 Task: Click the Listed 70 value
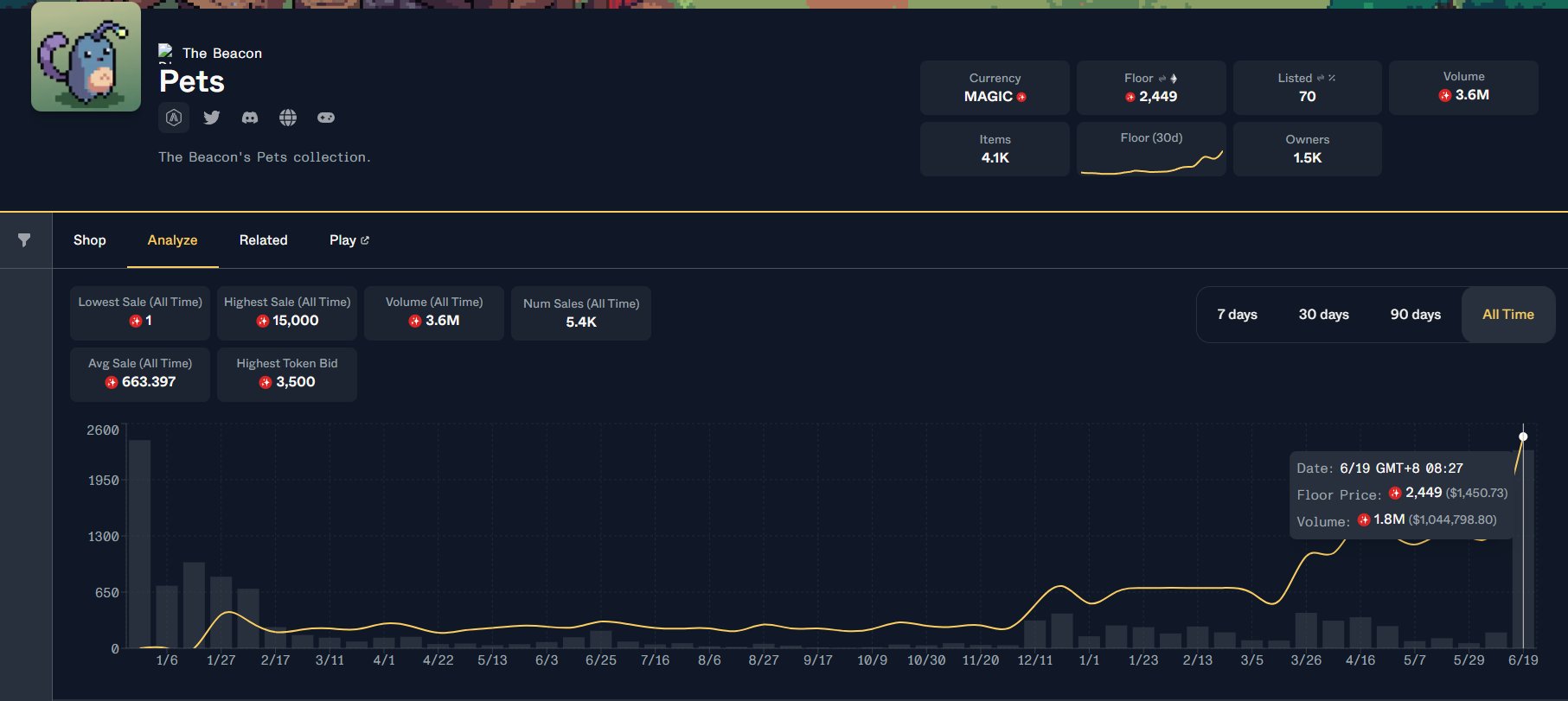1307,97
